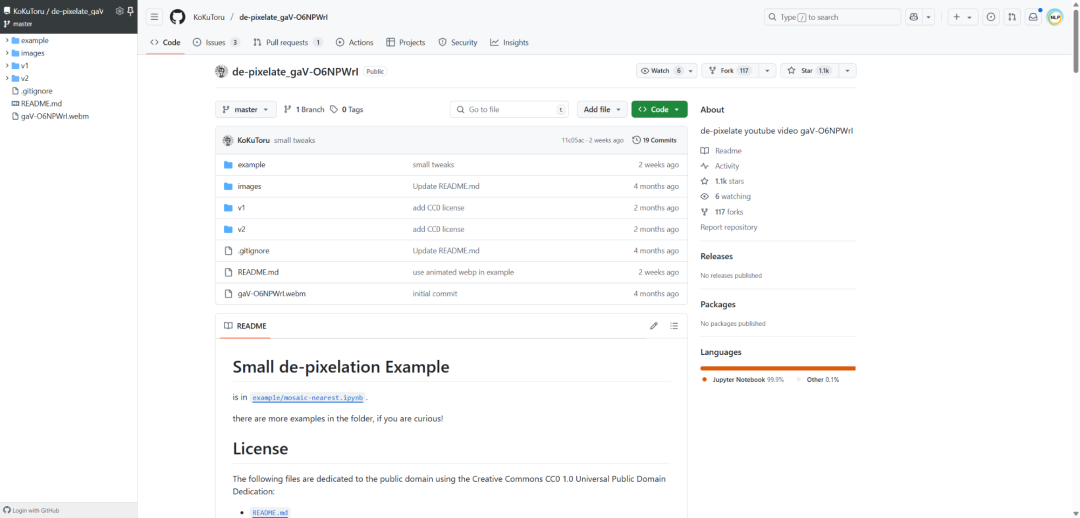1080x518 pixels.
Task: Open the master branch selector dropdown
Action: (246, 110)
